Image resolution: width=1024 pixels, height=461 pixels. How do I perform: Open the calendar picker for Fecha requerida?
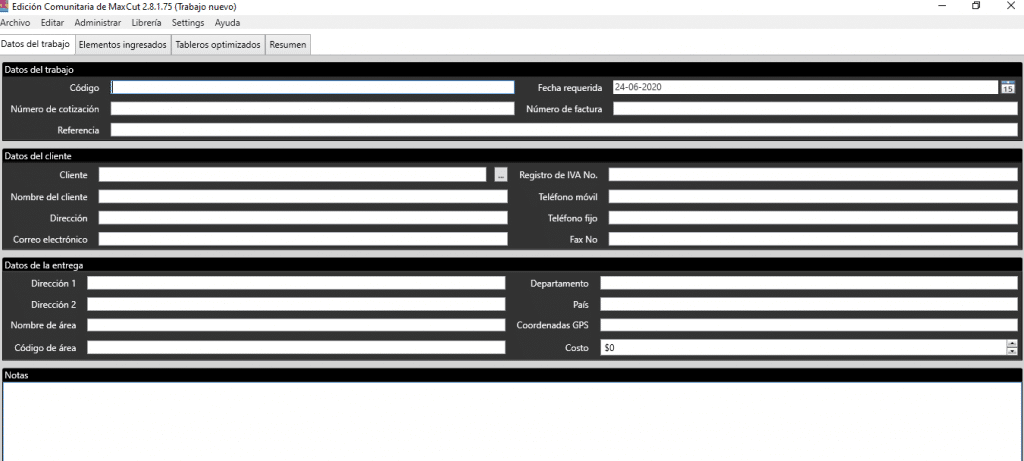[x=1008, y=87]
